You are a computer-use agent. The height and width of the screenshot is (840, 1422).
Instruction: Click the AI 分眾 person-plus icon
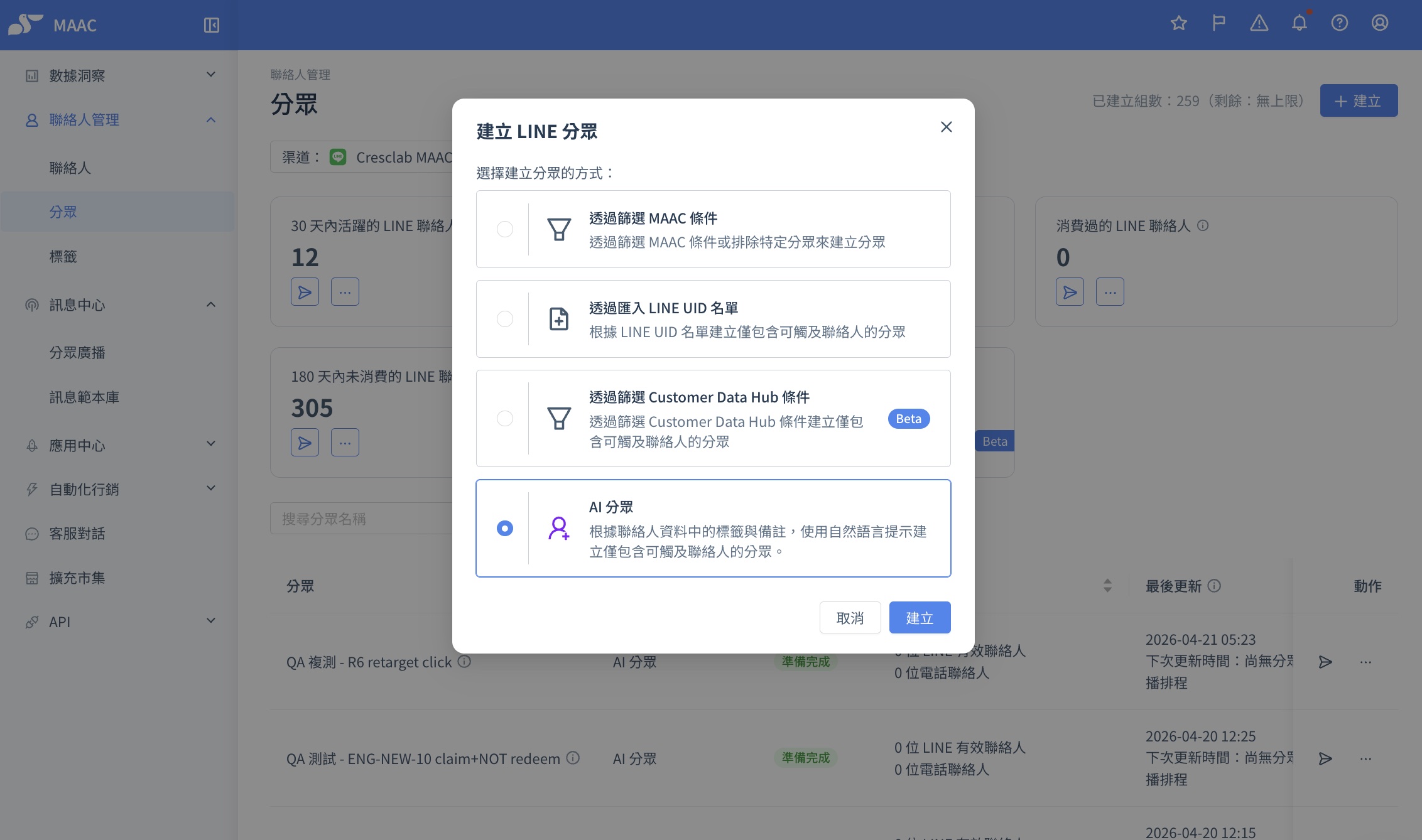[559, 529]
